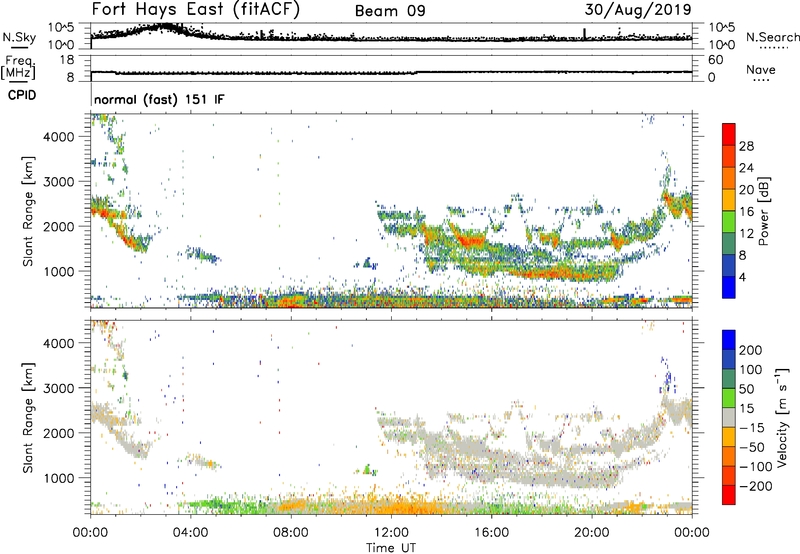The width and height of the screenshot is (800, 554).
Task: Click the frequency trace line in second panel
Action: 391,73
